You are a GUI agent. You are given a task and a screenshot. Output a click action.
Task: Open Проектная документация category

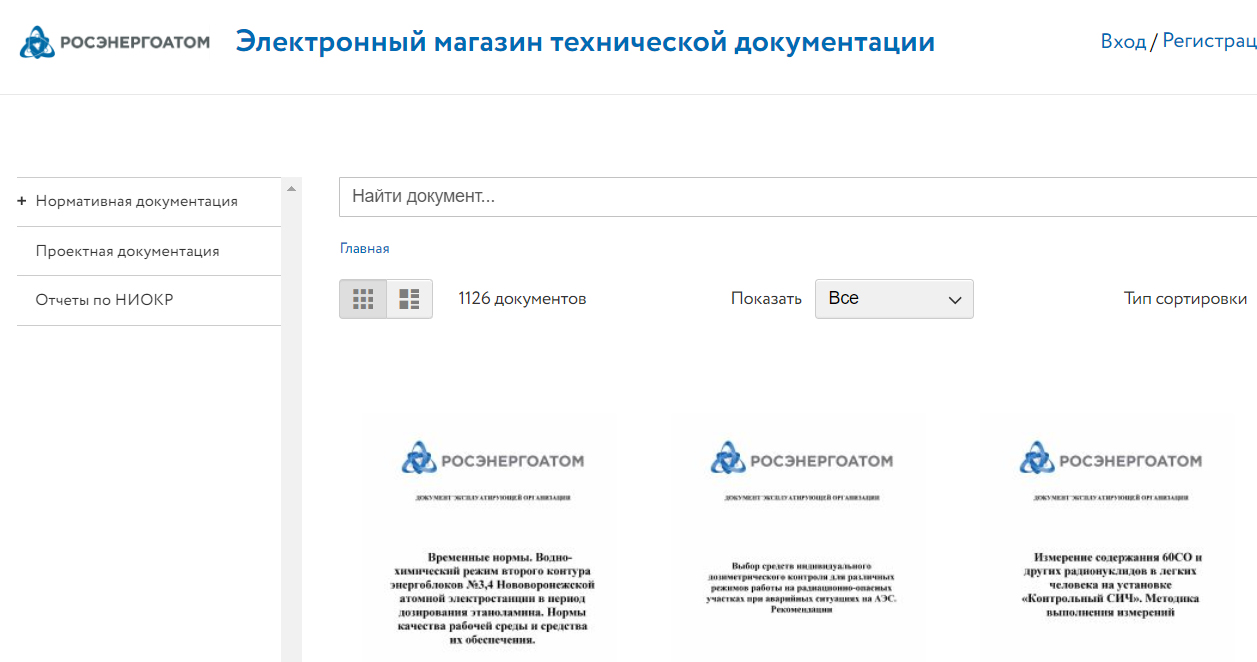(127, 251)
